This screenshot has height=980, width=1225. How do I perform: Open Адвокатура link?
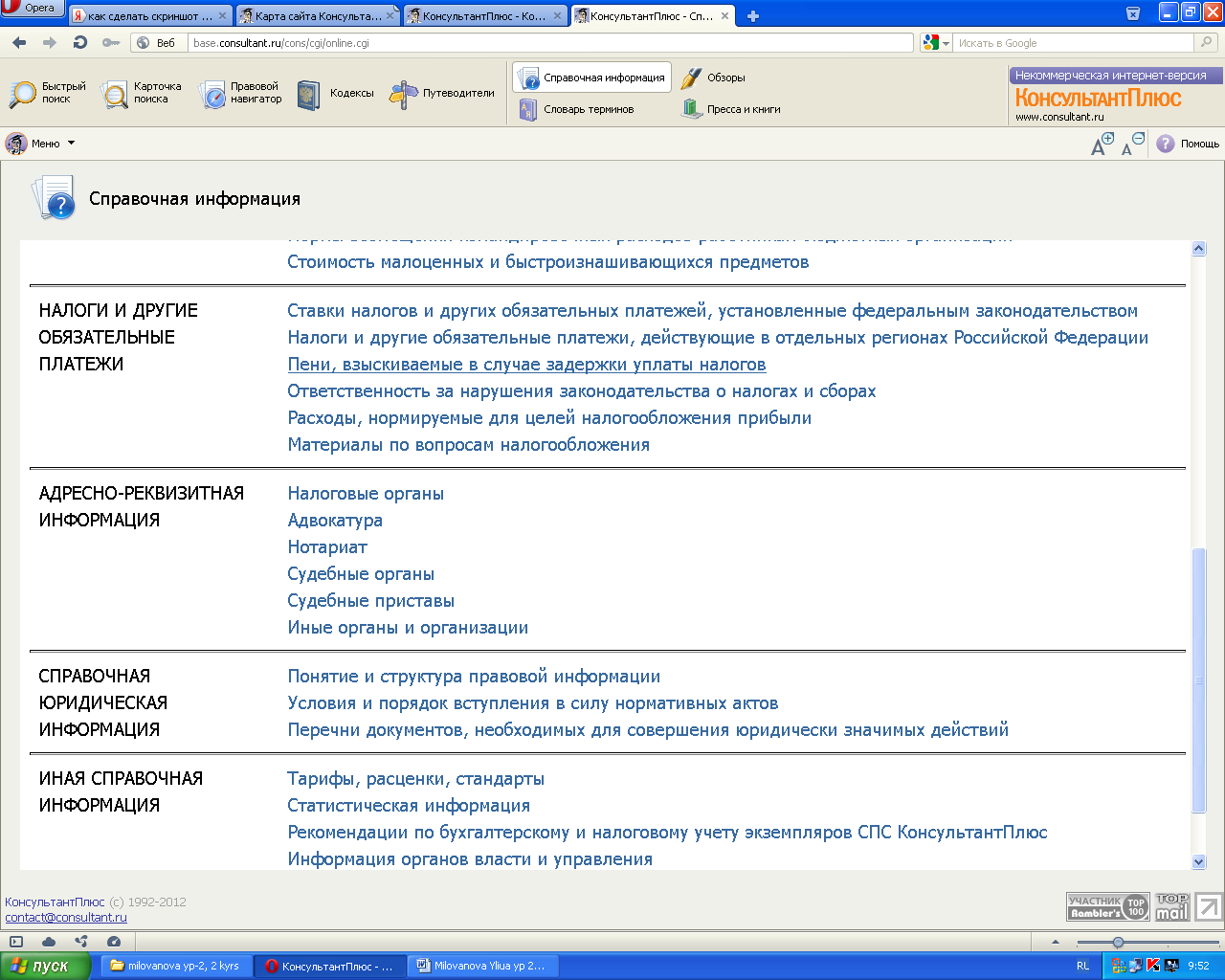[335, 521]
